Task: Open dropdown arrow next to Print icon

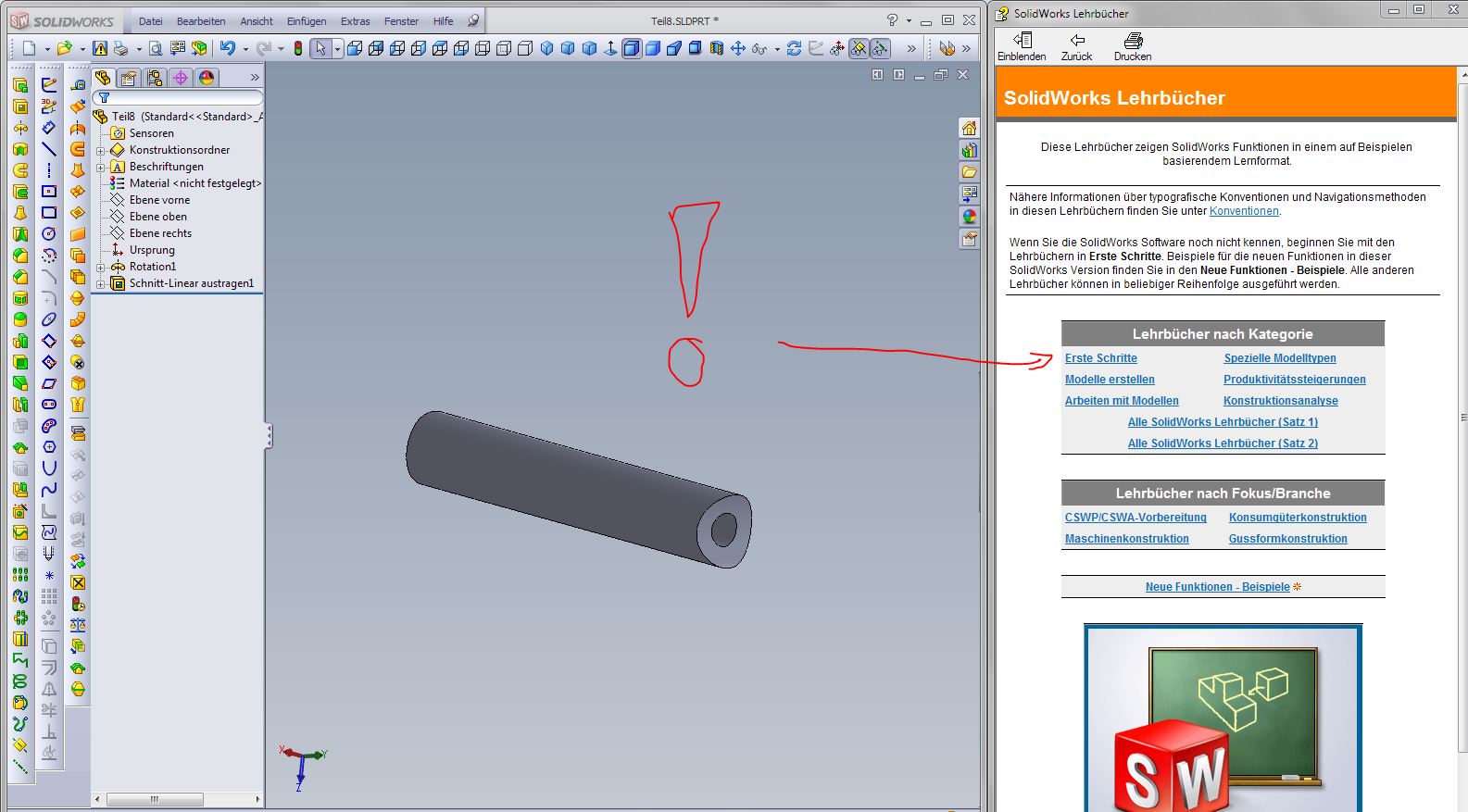Action: pyautogui.click(x=139, y=49)
